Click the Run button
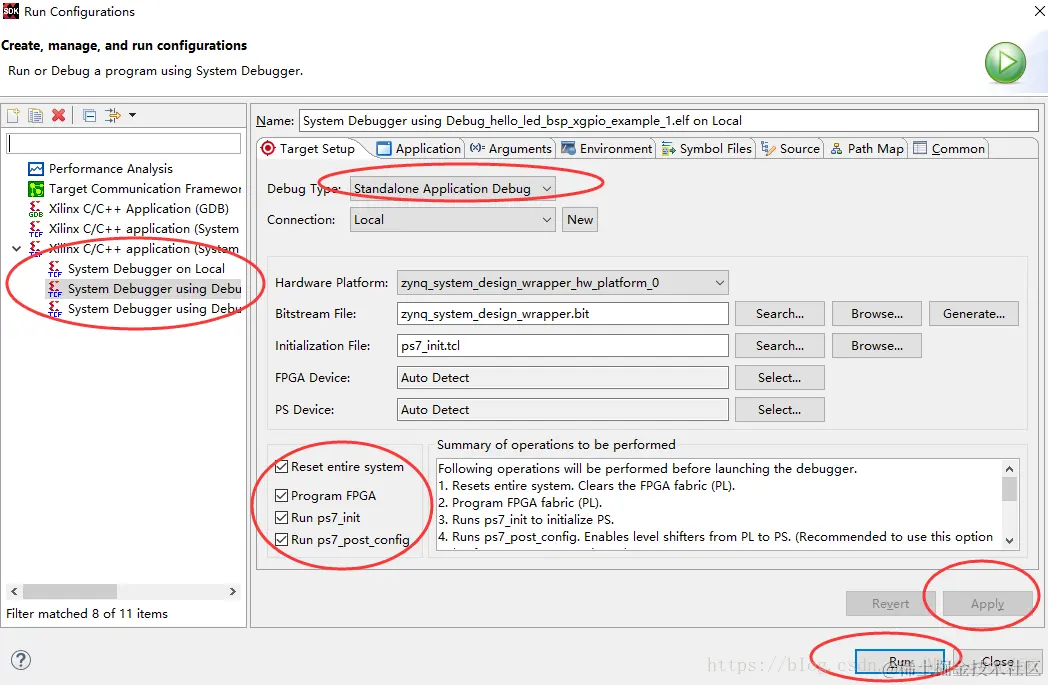 click(x=900, y=662)
